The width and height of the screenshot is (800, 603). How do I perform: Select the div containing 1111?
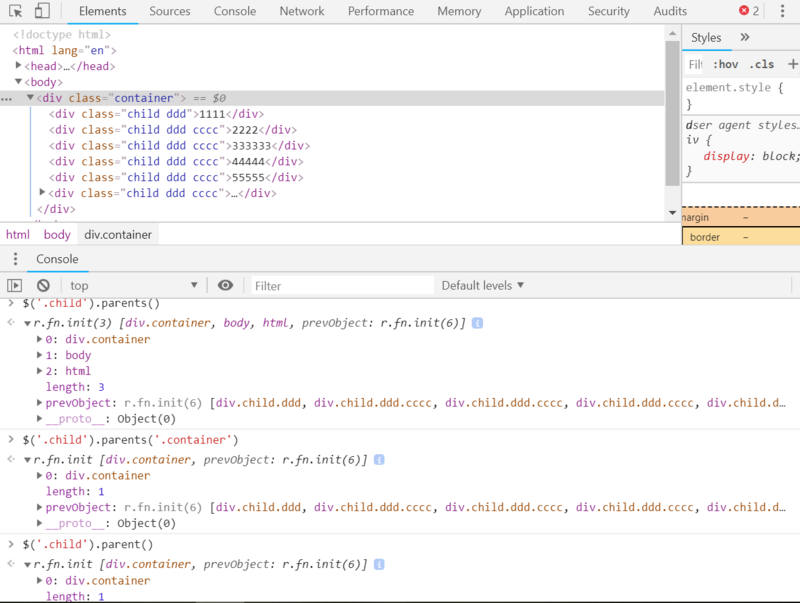pos(156,114)
